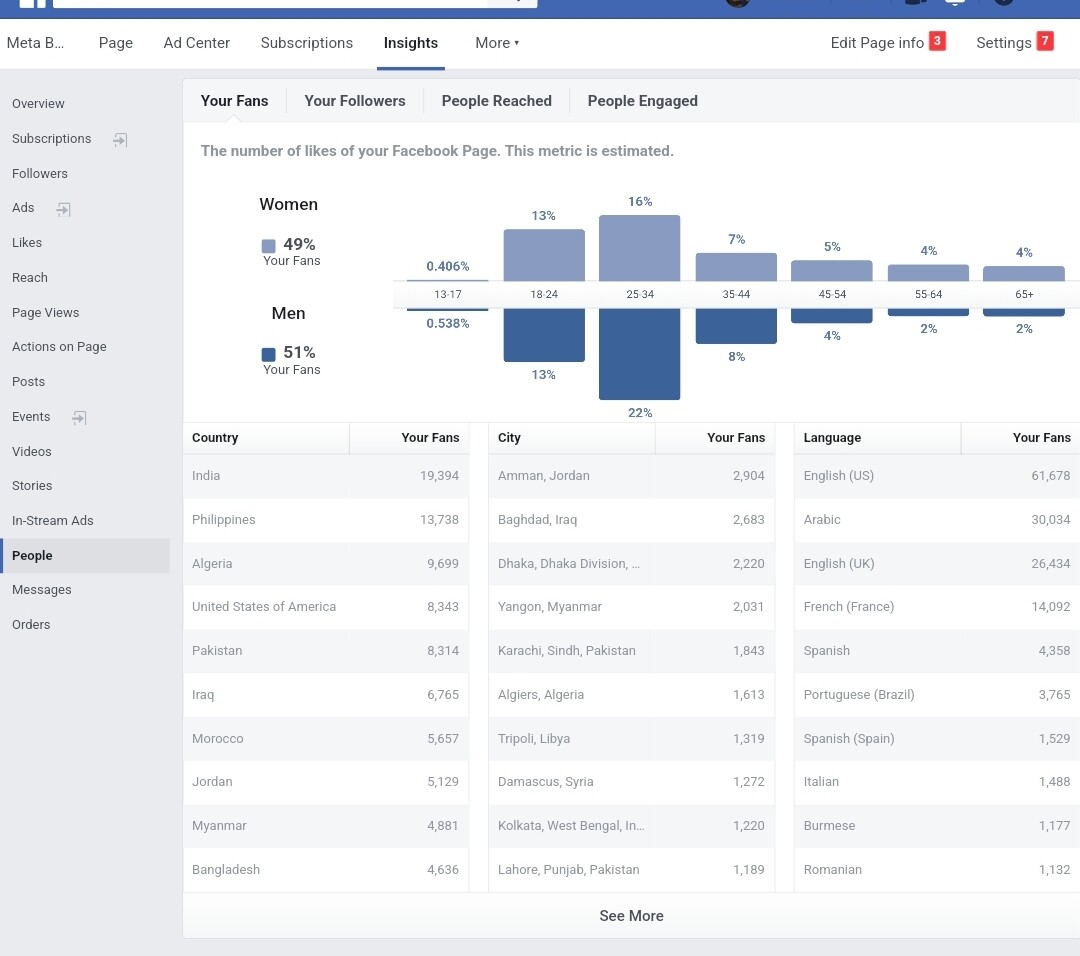This screenshot has width=1080, height=956.
Task: Click the Women color legend square
Action: [x=269, y=246]
